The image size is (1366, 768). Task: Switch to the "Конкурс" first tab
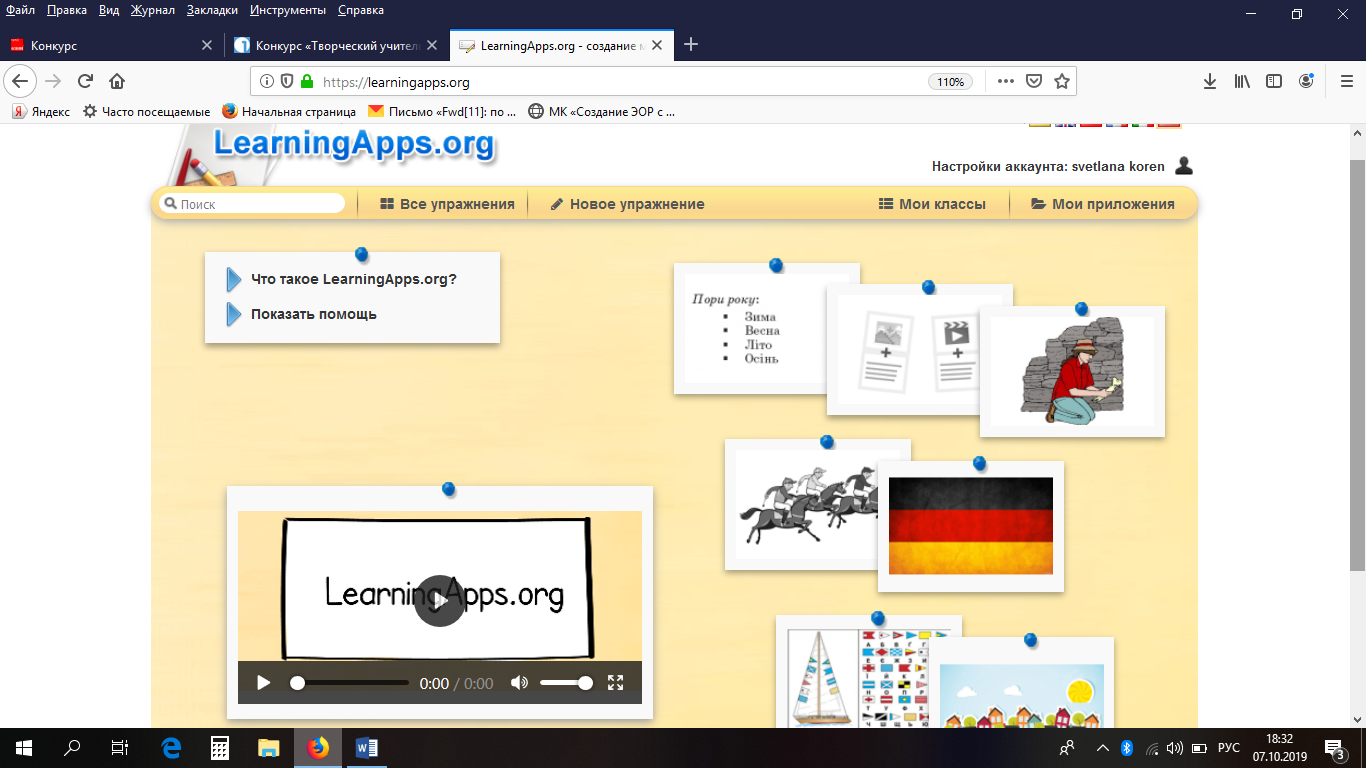[111, 45]
